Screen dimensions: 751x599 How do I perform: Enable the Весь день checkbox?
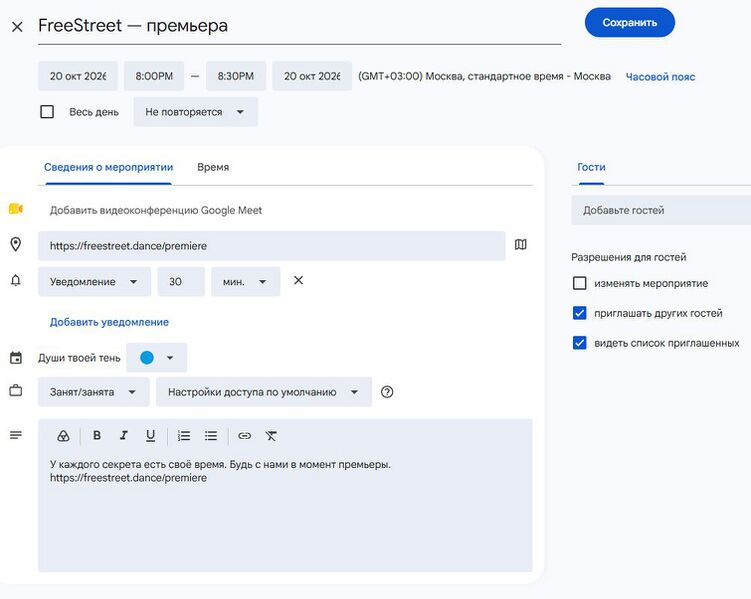(x=47, y=112)
